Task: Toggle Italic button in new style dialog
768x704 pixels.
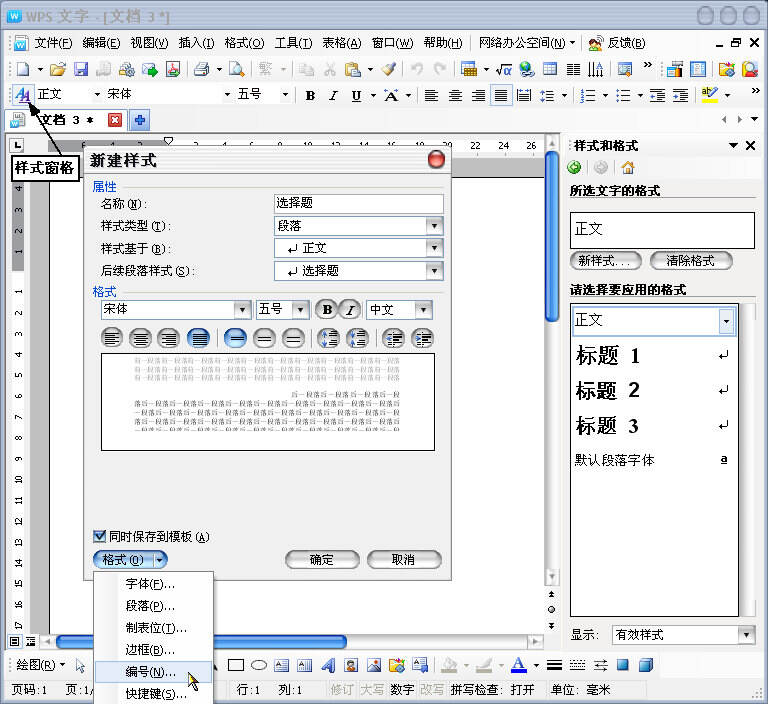Action: coord(350,310)
